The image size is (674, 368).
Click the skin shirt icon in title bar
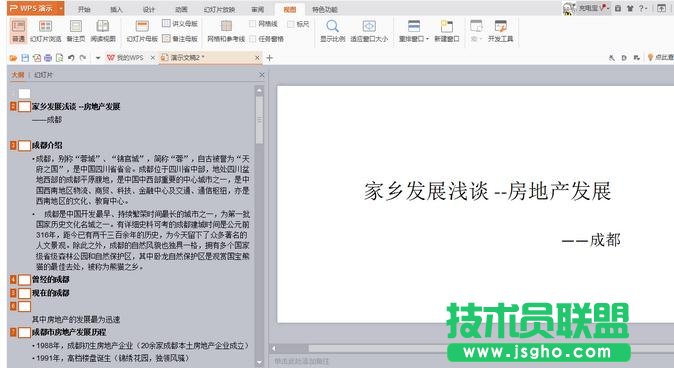pyautogui.click(x=630, y=8)
